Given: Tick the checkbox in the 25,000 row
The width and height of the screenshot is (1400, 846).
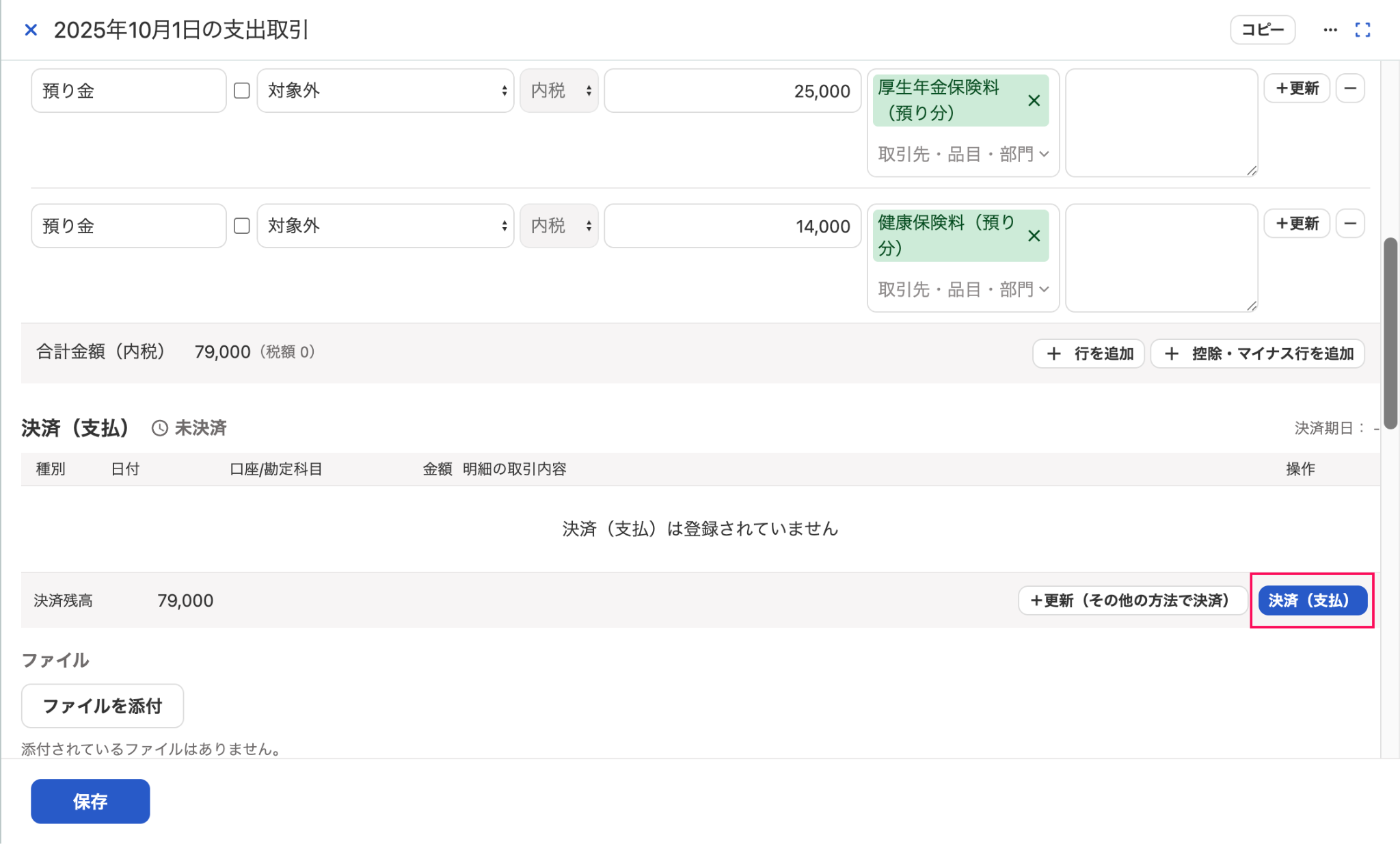Looking at the screenshot, I should [x=241, y=90].
